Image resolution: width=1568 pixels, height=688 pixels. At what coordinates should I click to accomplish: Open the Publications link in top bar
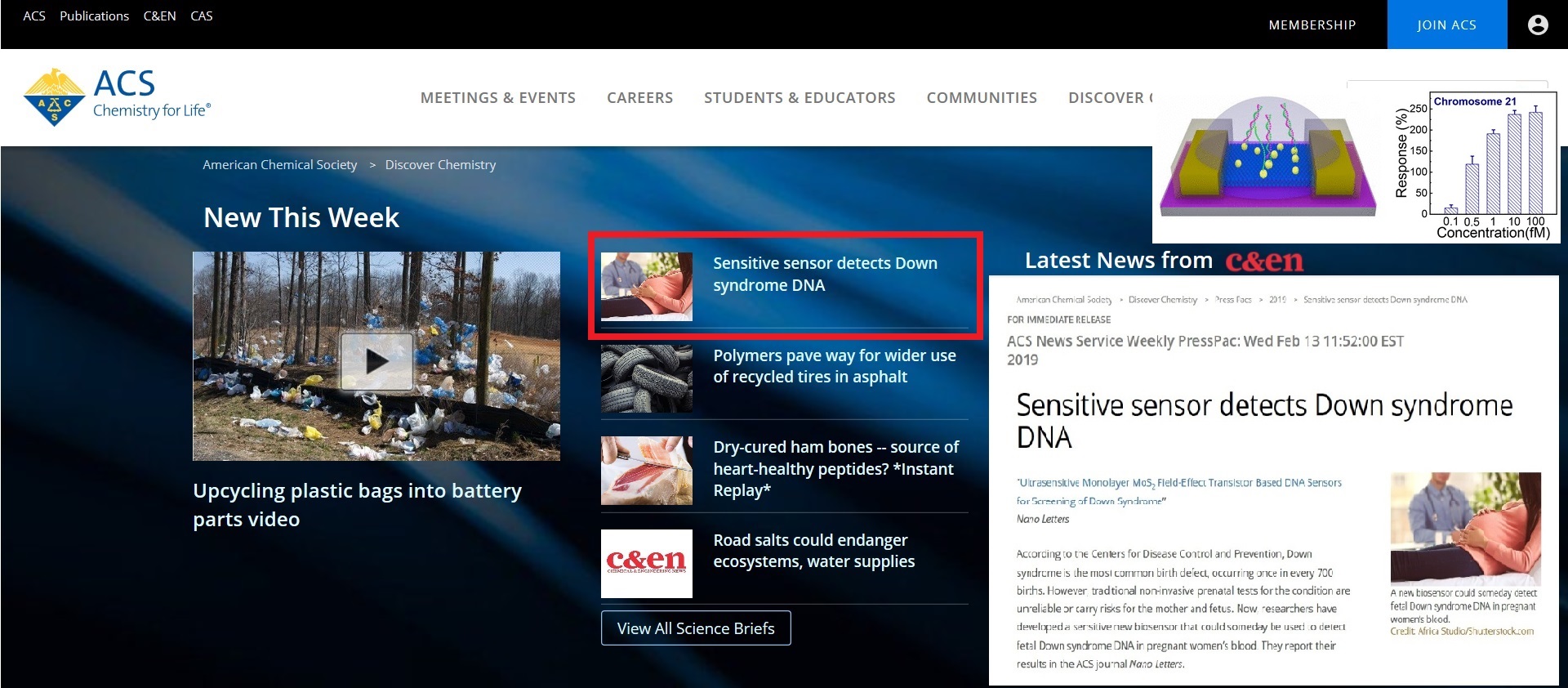[x=94, y=16]
